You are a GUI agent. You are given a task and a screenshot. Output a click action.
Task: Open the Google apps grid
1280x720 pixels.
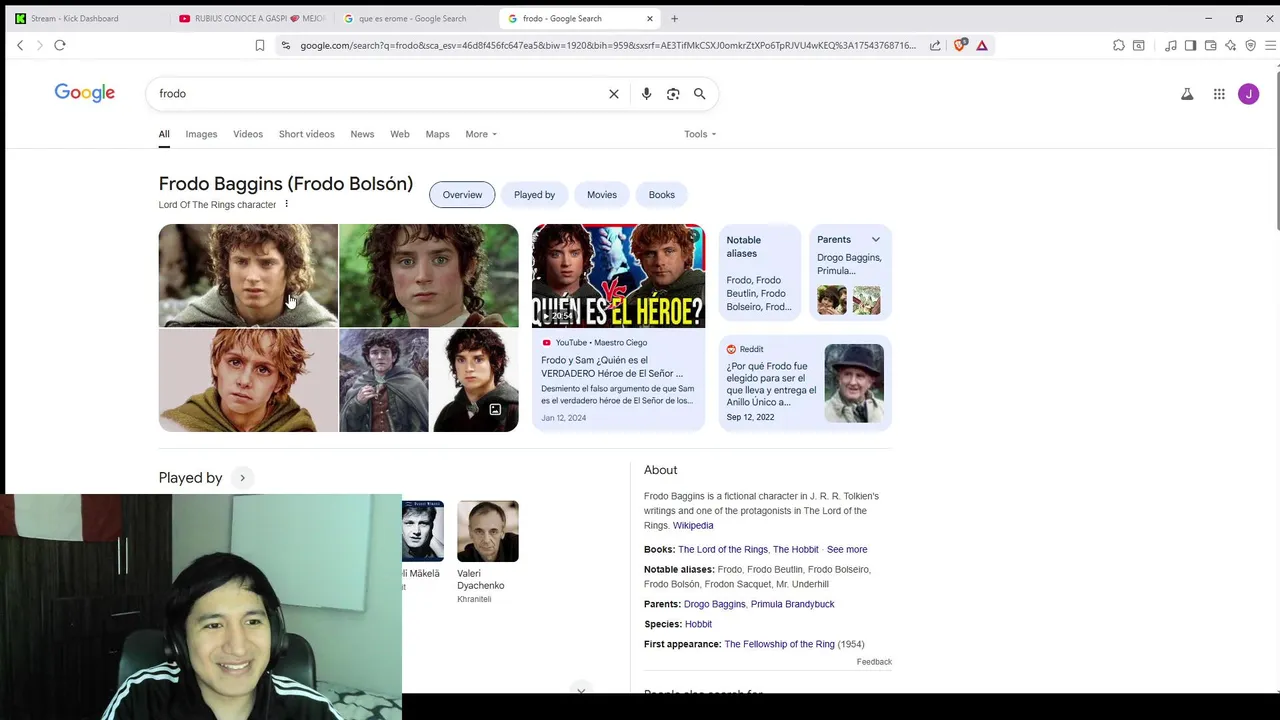pyautogui.click(x=1219, y=94)
